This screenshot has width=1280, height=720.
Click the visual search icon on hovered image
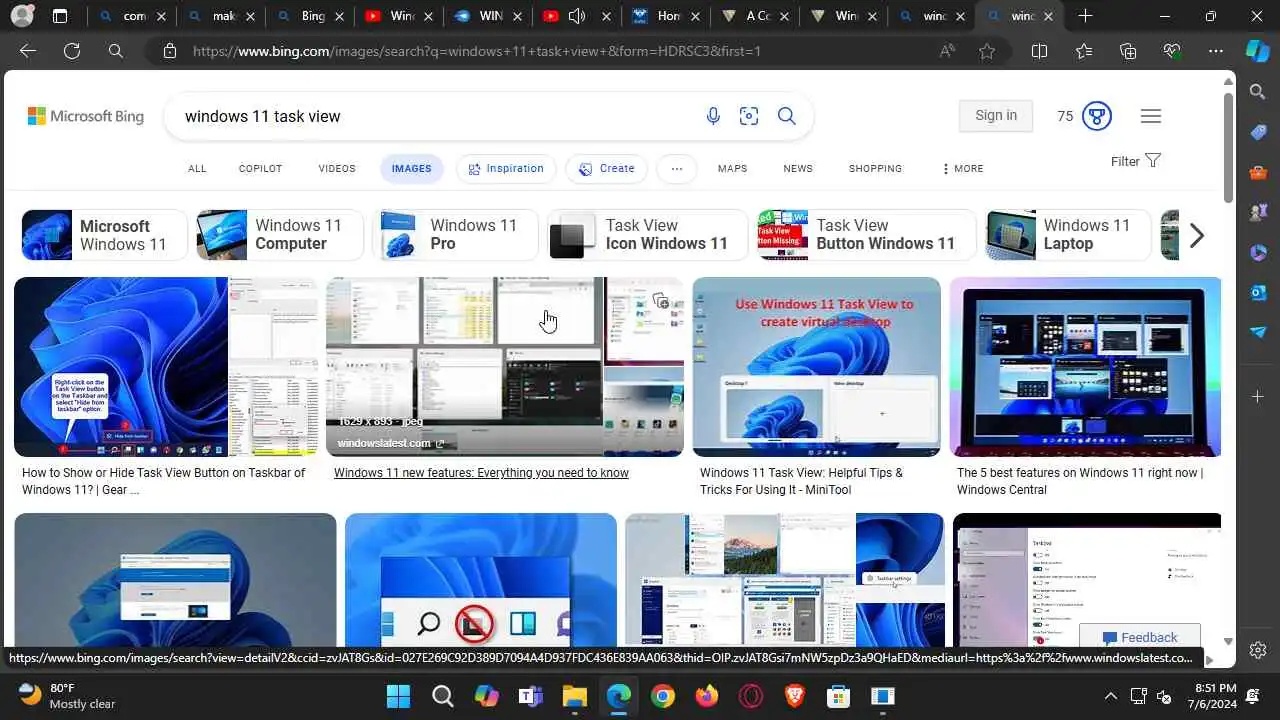tap(661, 300)
